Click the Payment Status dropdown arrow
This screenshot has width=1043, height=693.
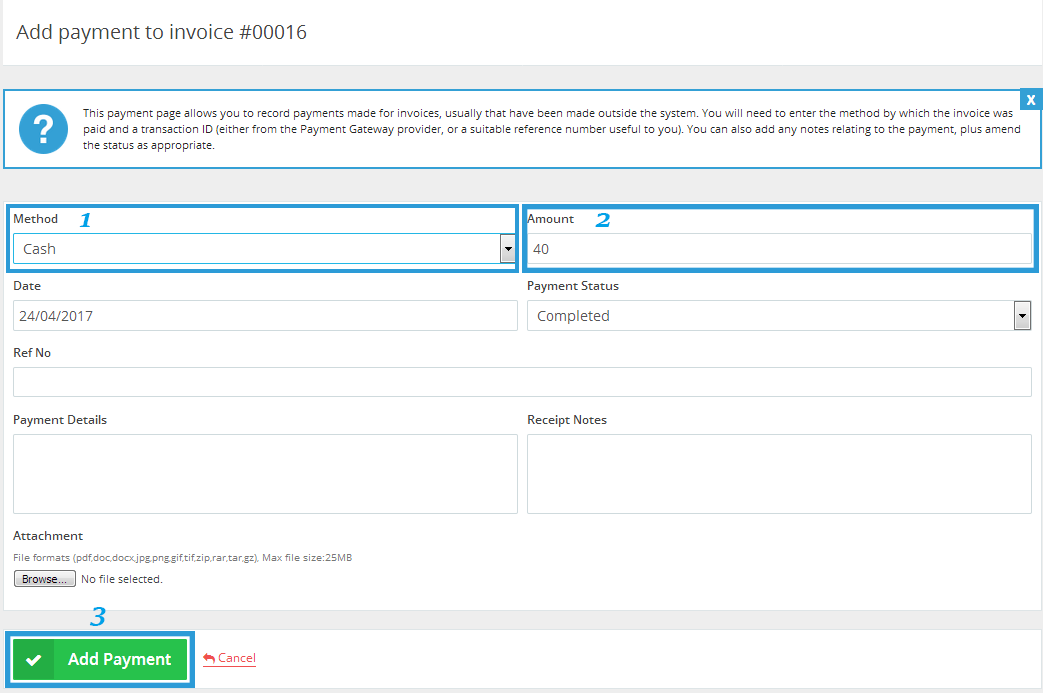pyautogui.click(x=1022, y=316)
